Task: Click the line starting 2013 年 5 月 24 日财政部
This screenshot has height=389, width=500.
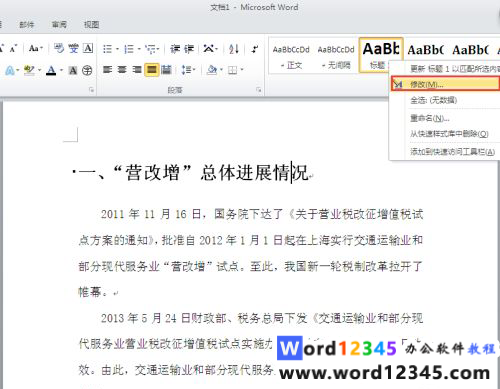Action: (262, 318)
